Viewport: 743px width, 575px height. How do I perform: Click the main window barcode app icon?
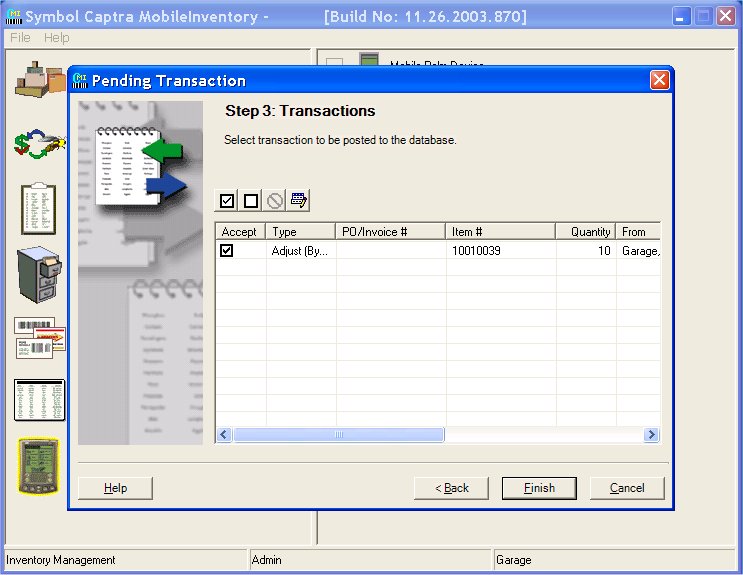(14, 17)
